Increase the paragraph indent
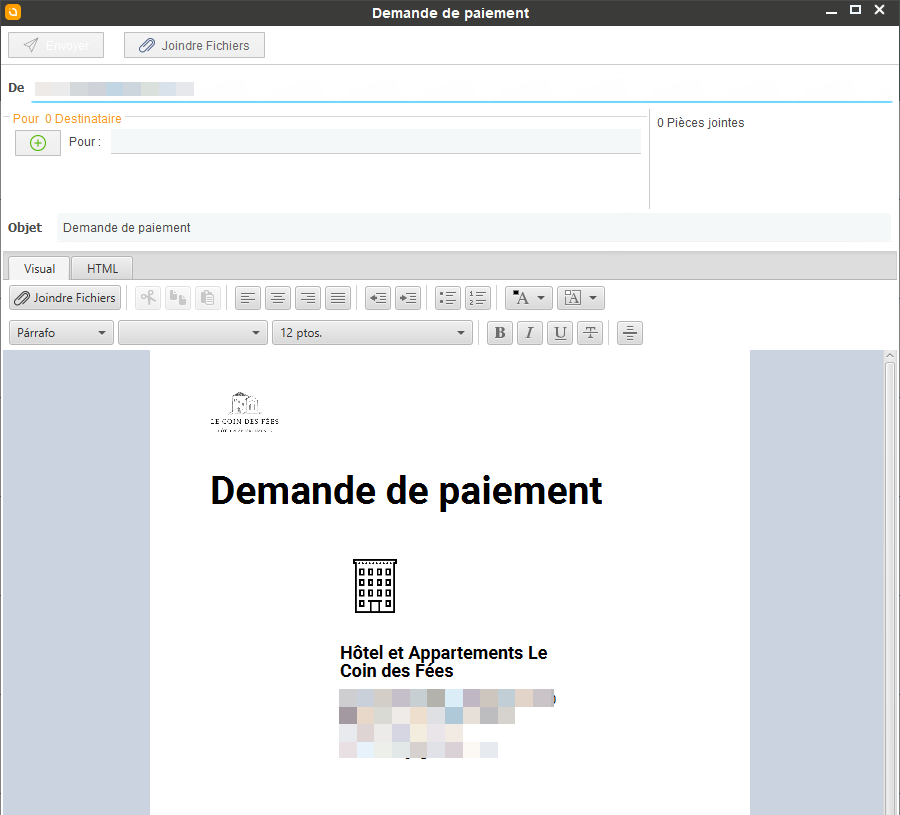900x815 pixels. [x=407, y=297]
